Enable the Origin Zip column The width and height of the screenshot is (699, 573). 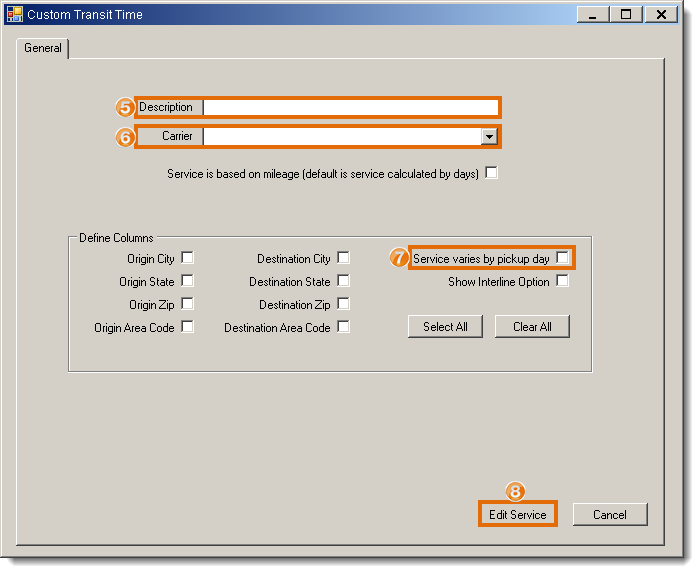pyautogui.click(x=187, y=304)
